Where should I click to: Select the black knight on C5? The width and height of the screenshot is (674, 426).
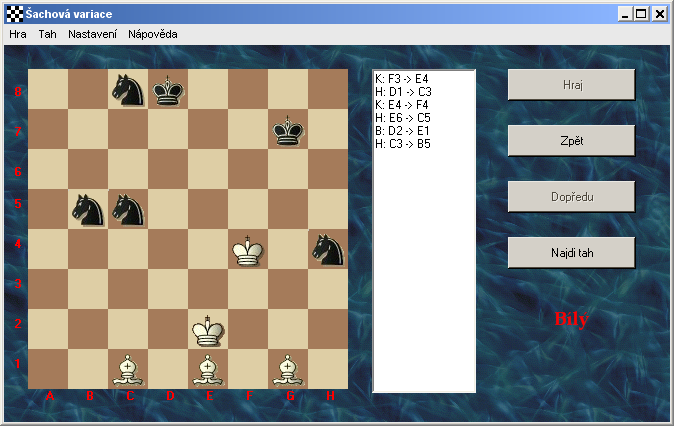click(128, 209)
